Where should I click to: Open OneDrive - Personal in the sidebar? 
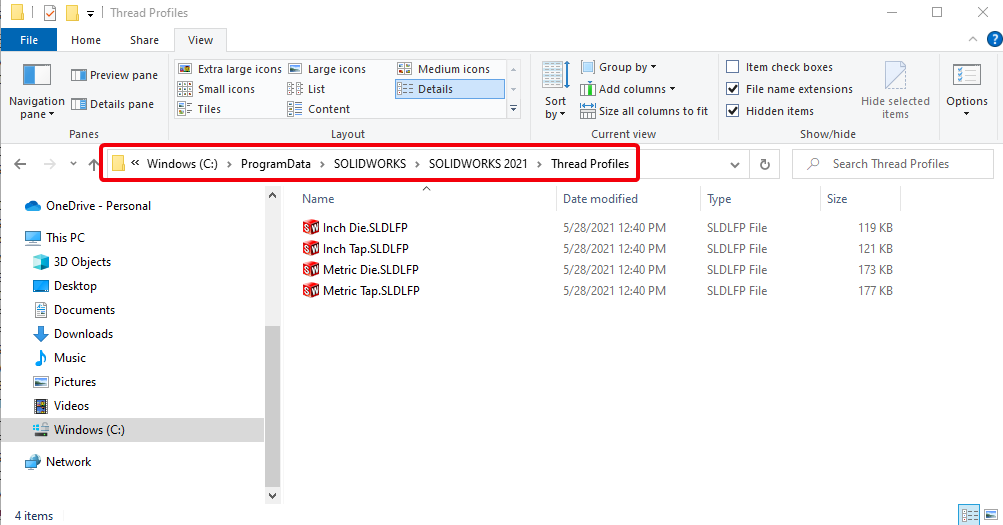point(88,206)
